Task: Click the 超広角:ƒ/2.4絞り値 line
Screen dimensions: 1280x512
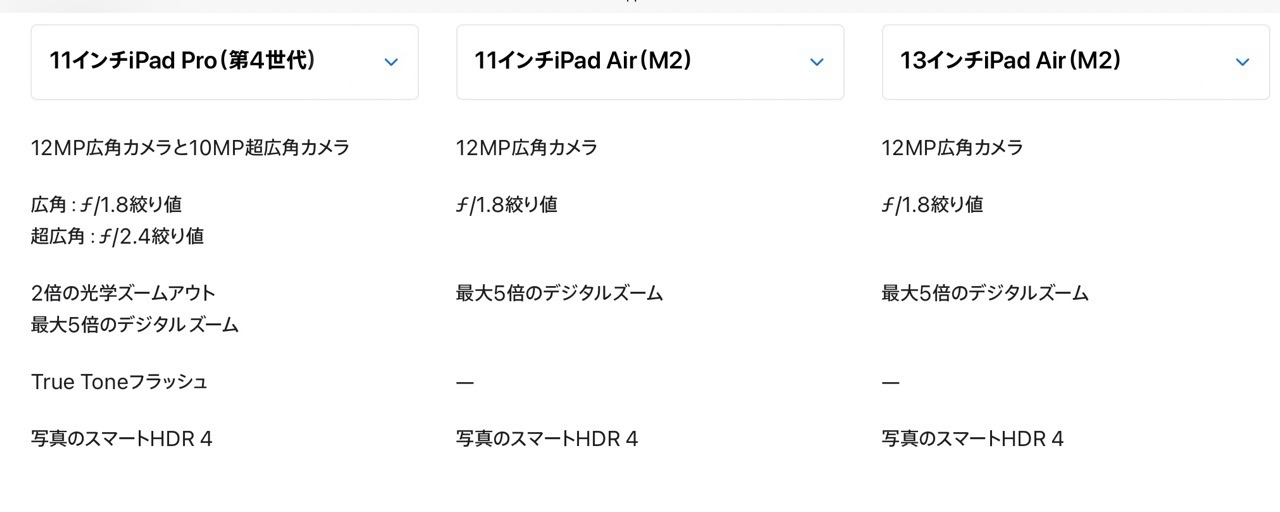Action: (117, 236)
